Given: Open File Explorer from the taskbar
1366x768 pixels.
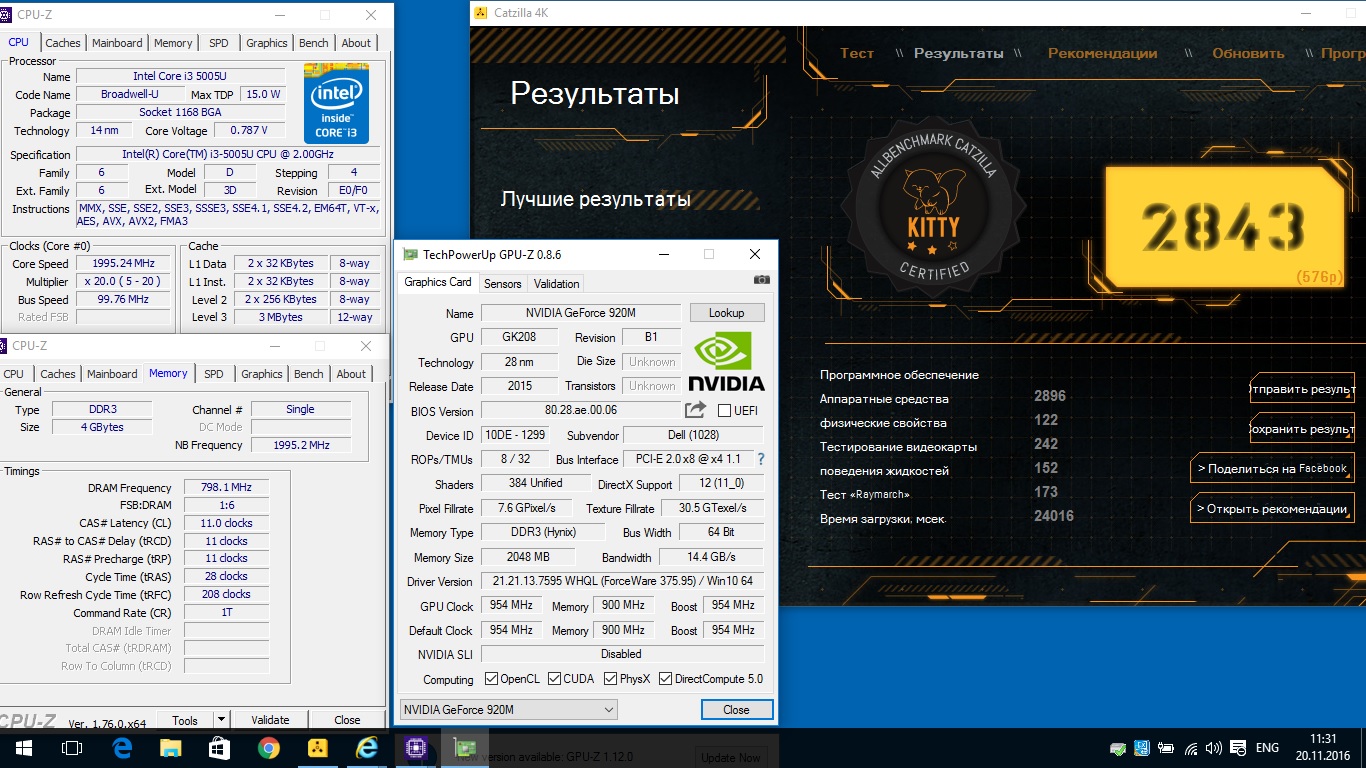Looking at the screenshot, I should (x=170, y=748).
